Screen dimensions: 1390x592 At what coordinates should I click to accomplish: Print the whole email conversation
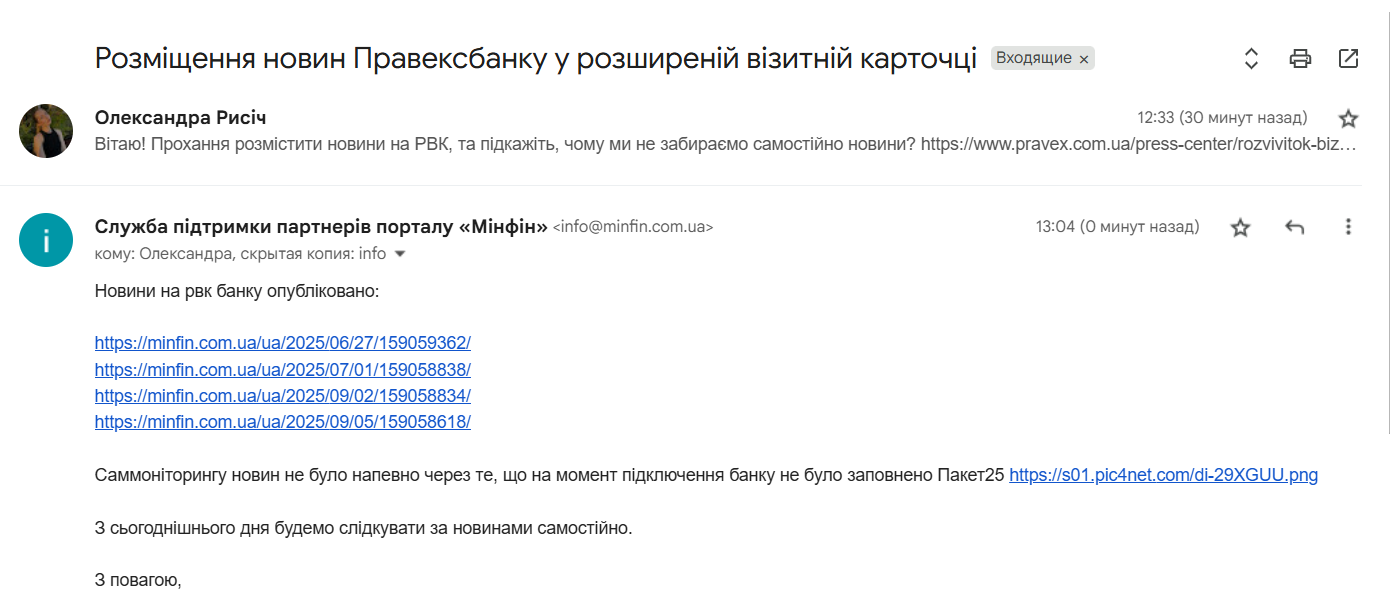coord(1300,58)
